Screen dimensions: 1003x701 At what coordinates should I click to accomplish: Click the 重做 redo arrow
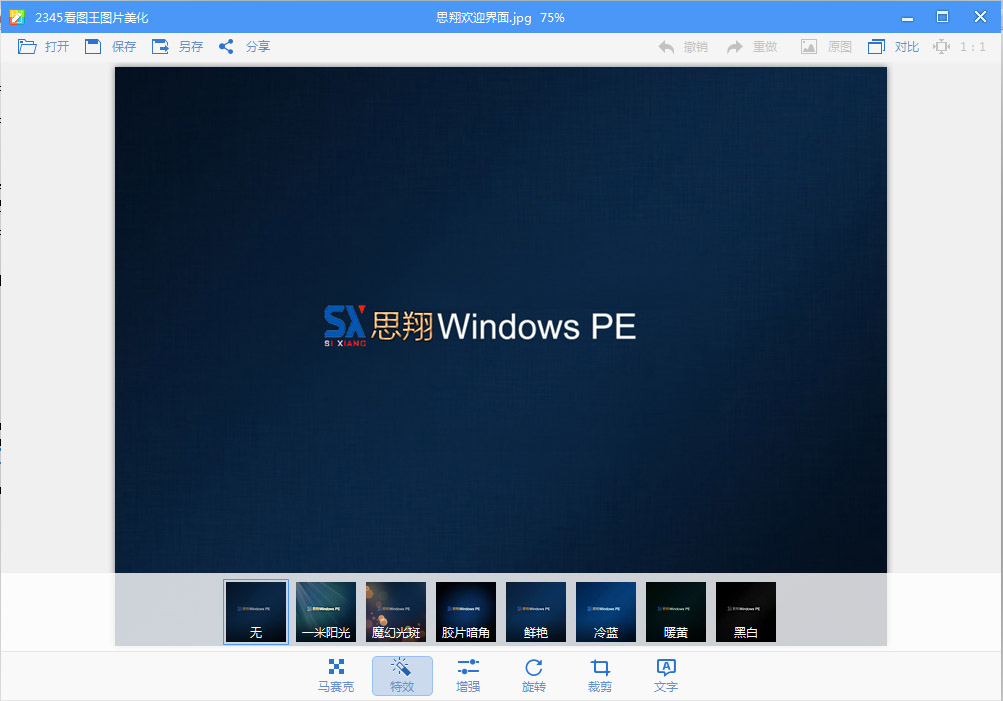pos(734,47)
